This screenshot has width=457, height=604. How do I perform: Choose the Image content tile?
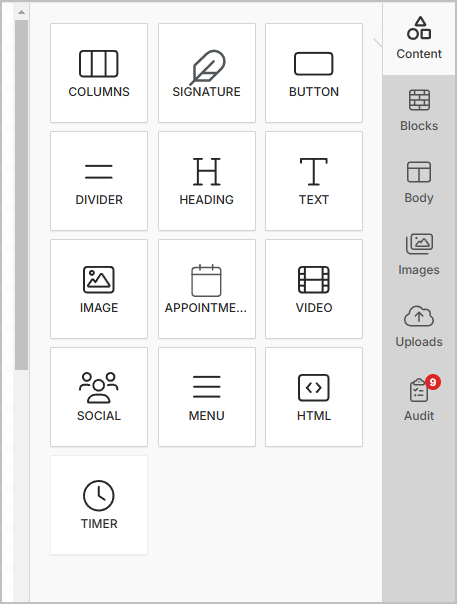point(99,289)
